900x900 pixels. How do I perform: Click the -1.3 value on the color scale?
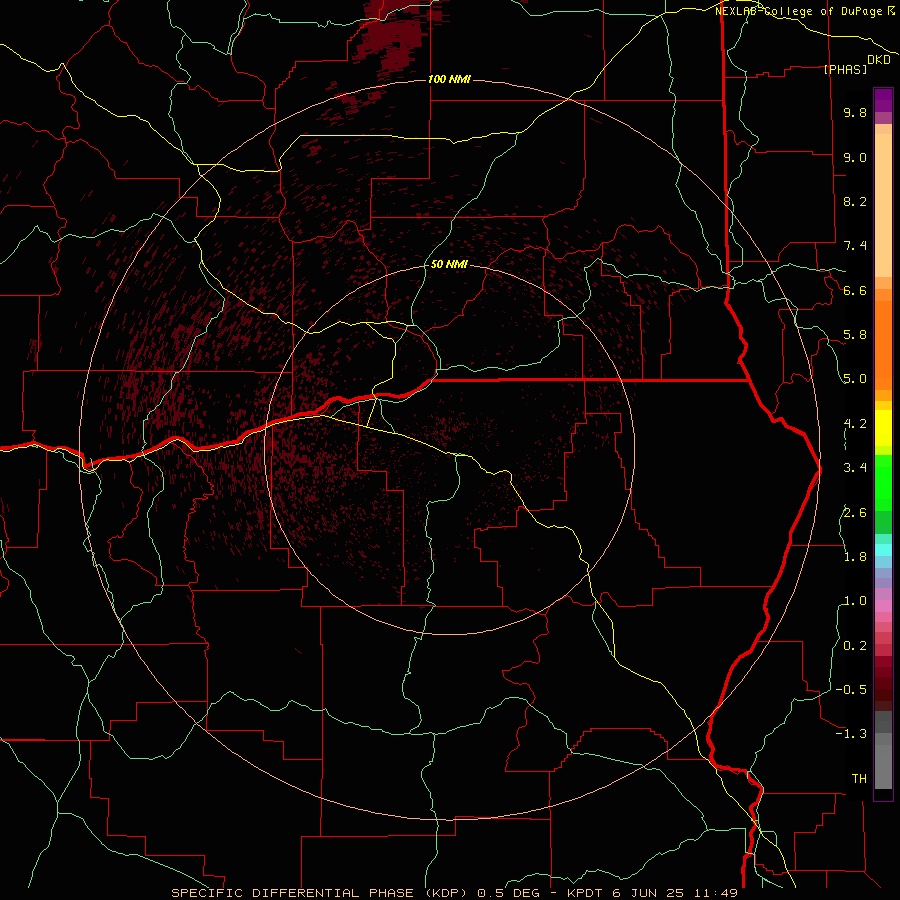tap(851, 734)
